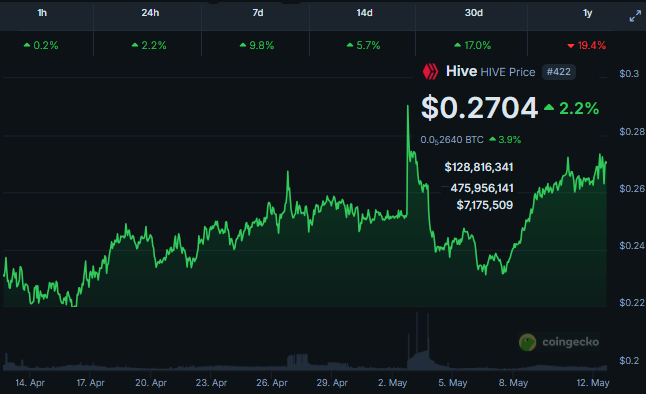Click the #422 rank badge

[559, 72]
